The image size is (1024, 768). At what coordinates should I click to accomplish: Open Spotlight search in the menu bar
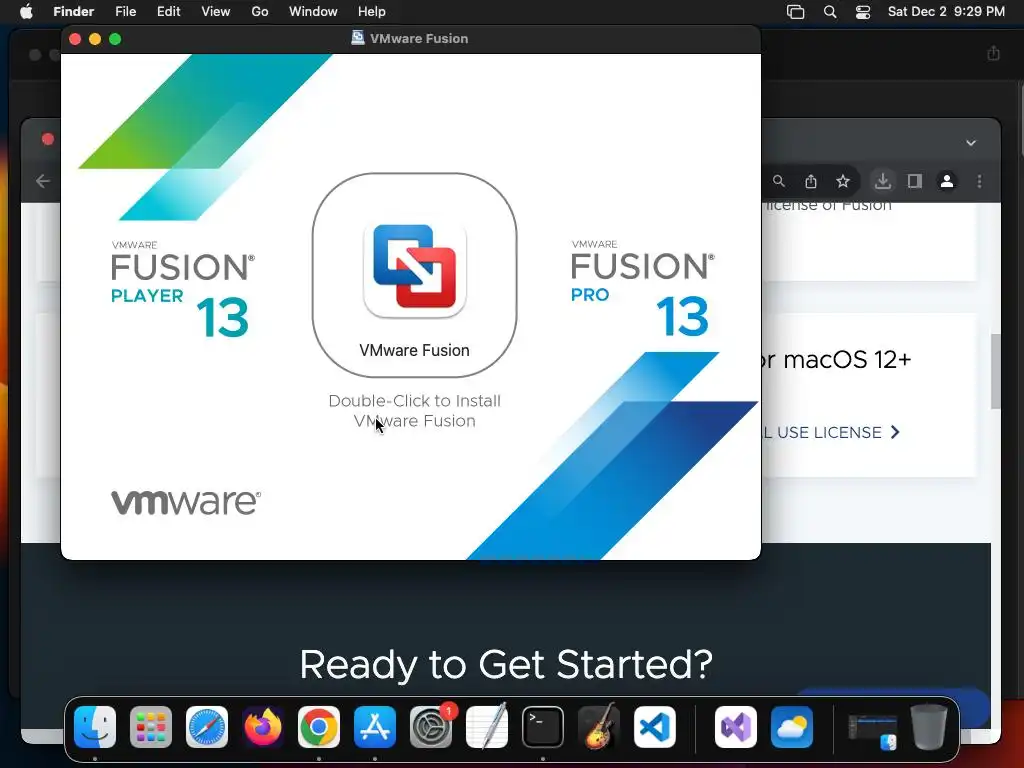coord(829,12)
